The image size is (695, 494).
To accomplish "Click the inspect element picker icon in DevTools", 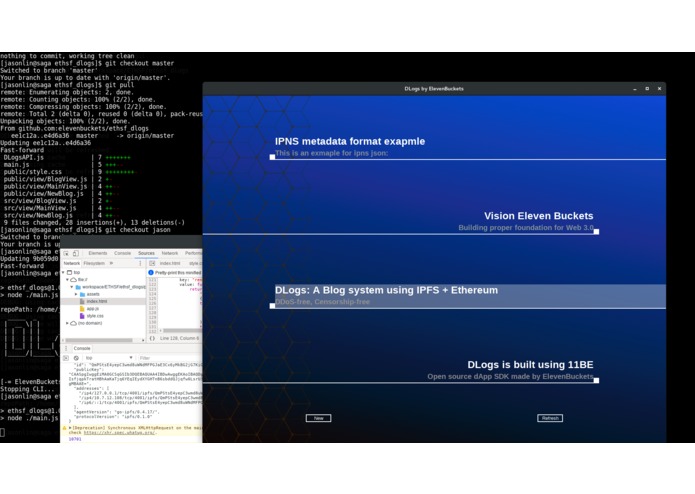I will pos(66,253).
